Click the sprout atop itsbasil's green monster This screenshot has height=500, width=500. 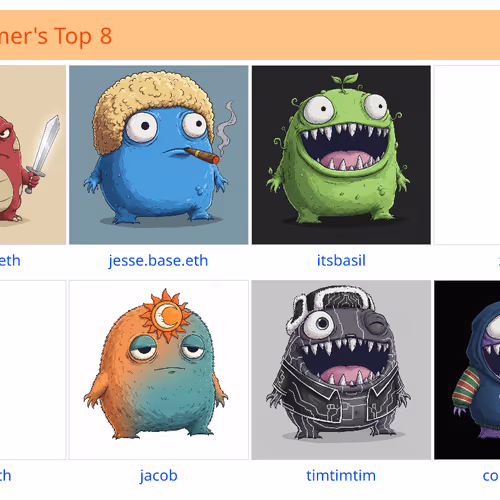(x=345, y=82)
